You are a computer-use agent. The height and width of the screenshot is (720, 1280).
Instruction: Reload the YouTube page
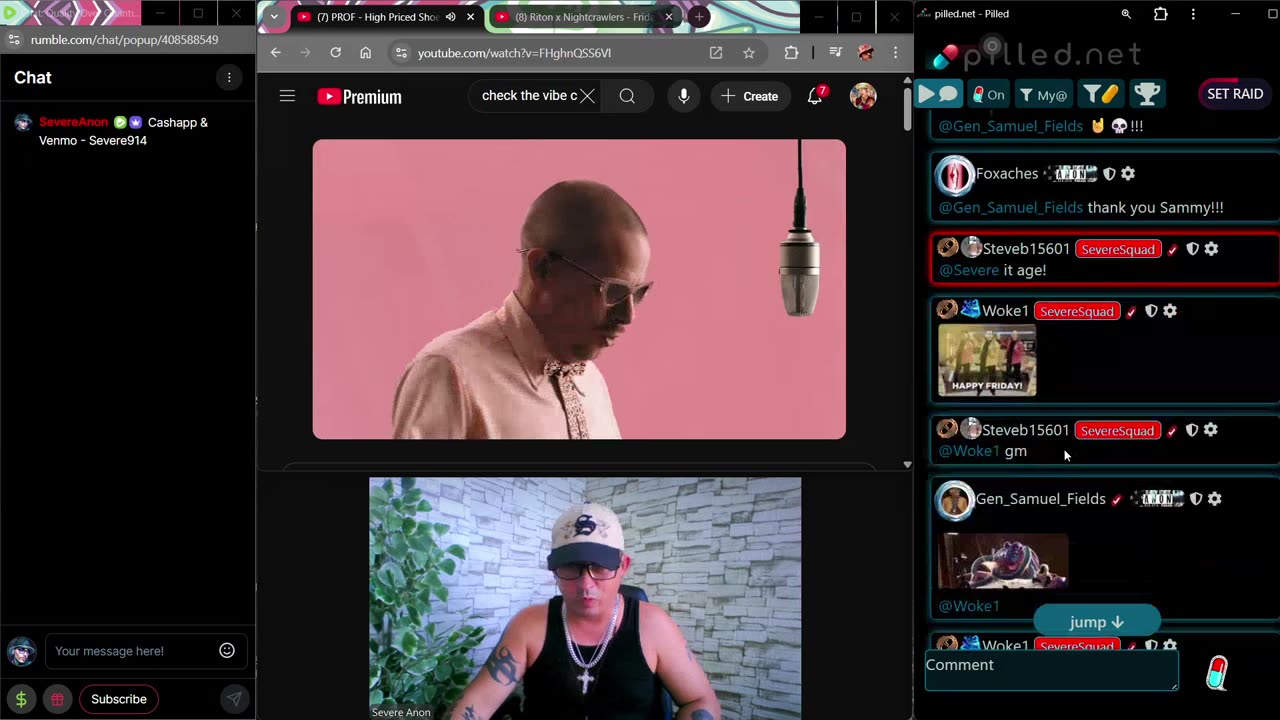[335, 53]
